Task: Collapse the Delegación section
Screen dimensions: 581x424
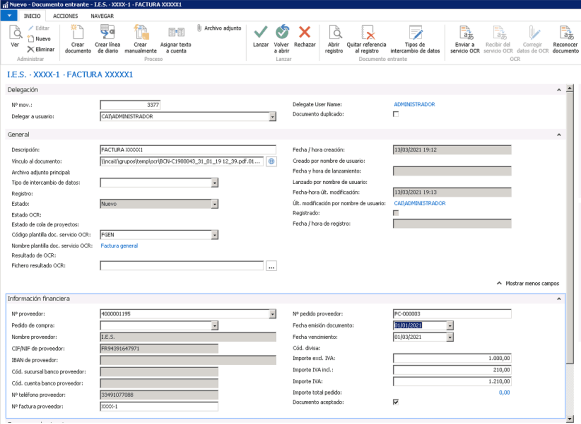Action: [x=559, y=90]
